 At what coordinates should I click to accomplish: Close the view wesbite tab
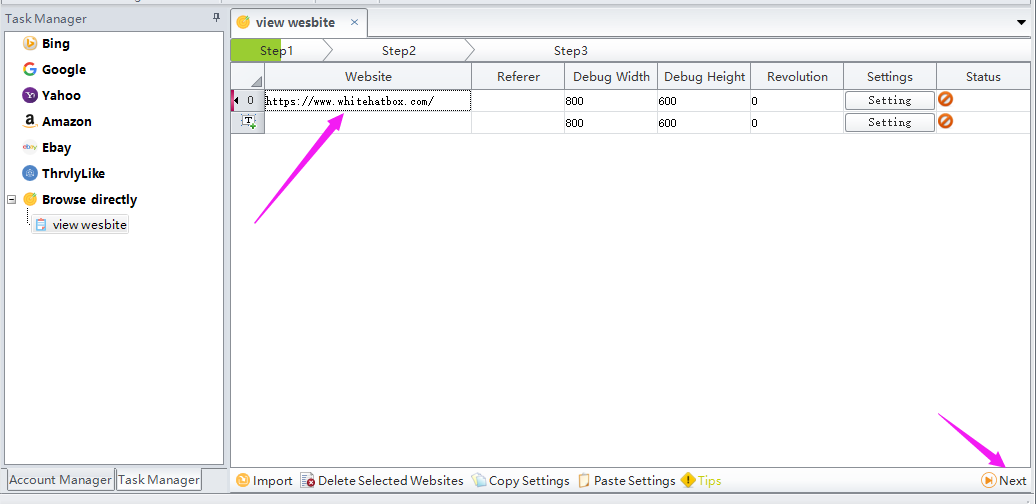354,22
